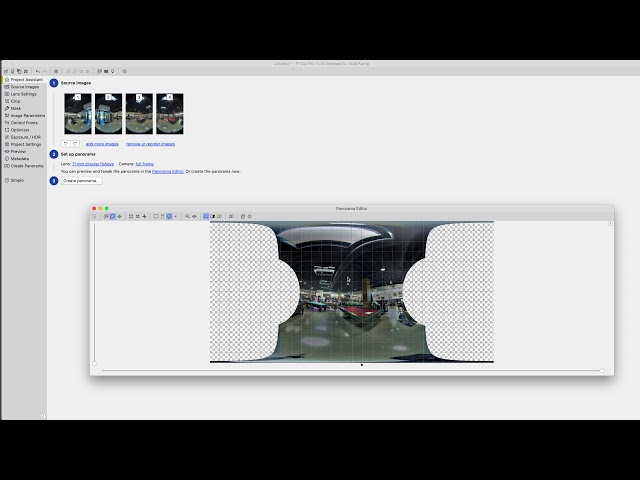Open the Image Parameters tab
The image size is (640, 480).
click(x=24, y=116)
